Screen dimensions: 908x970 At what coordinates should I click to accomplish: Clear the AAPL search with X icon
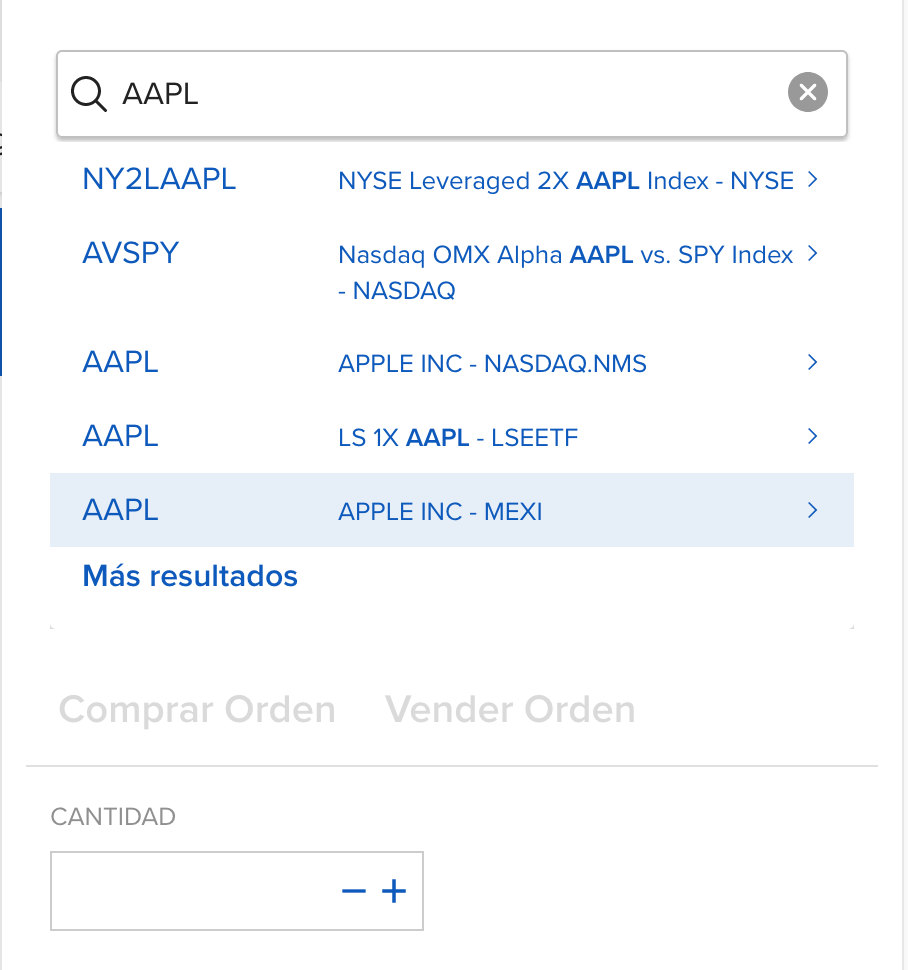point(807,92)
